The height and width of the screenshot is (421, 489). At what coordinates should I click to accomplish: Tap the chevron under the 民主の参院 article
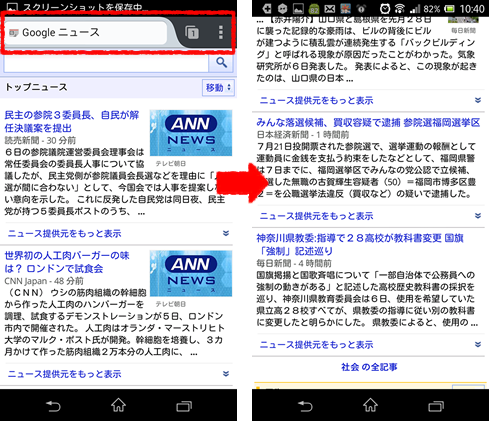pos(226,233)
